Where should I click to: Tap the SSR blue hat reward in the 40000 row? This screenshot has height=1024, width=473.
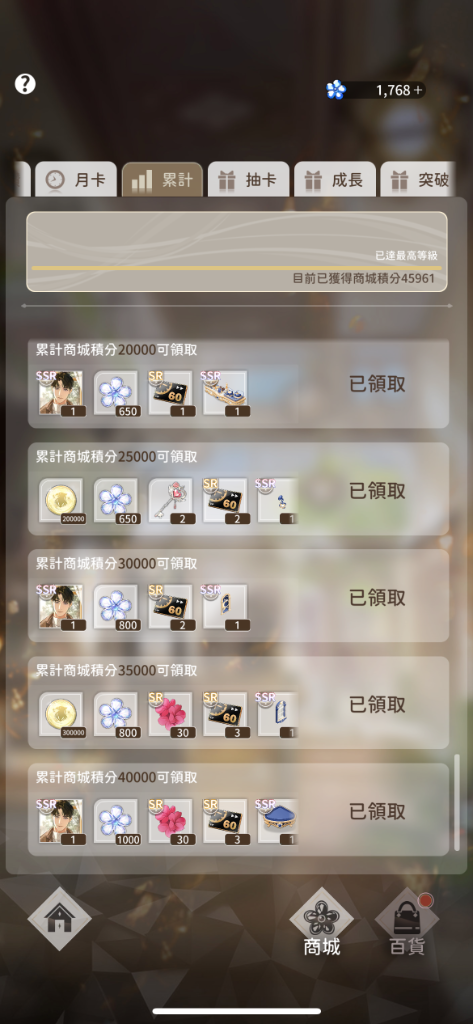pyautogui.click(x=278, y=822)
